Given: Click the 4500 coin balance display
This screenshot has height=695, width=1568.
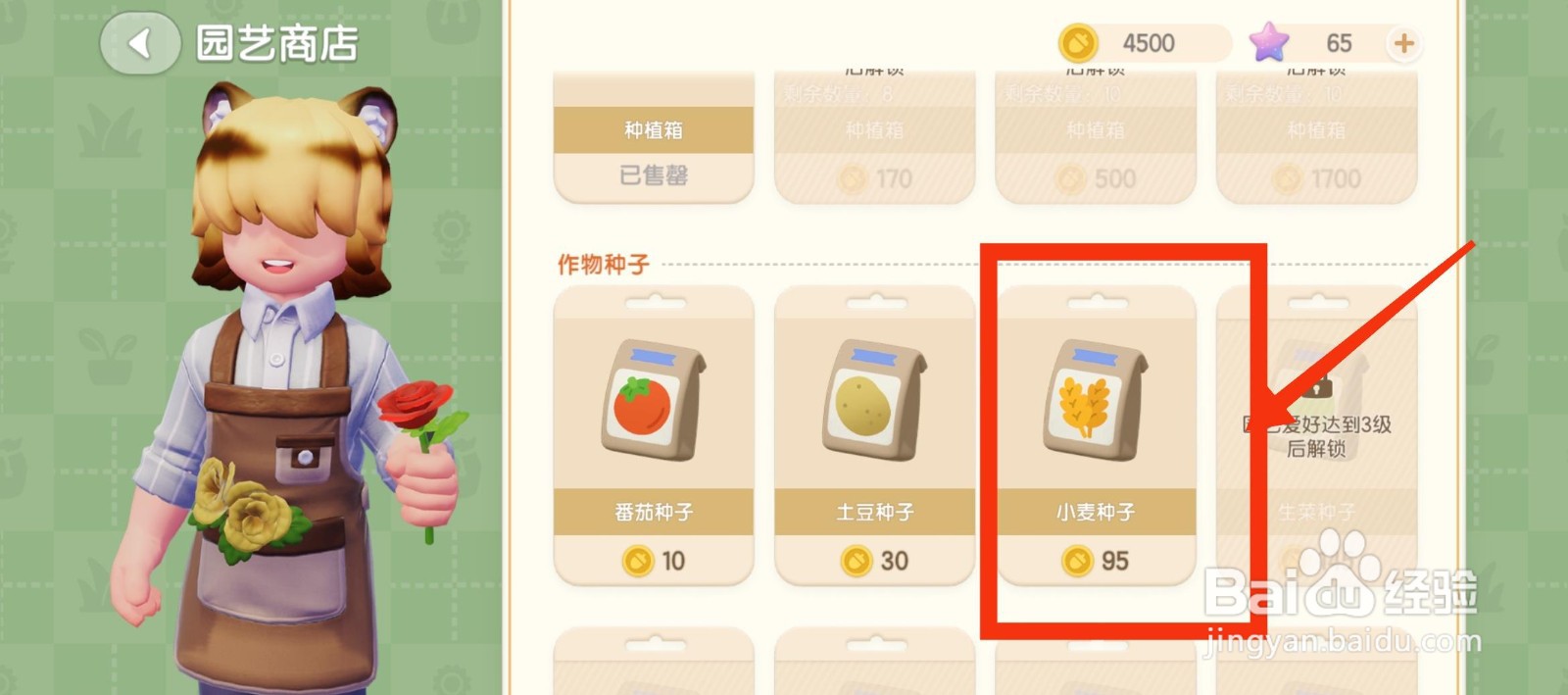Looking at the screenshot, I should tap(1148, 43).
